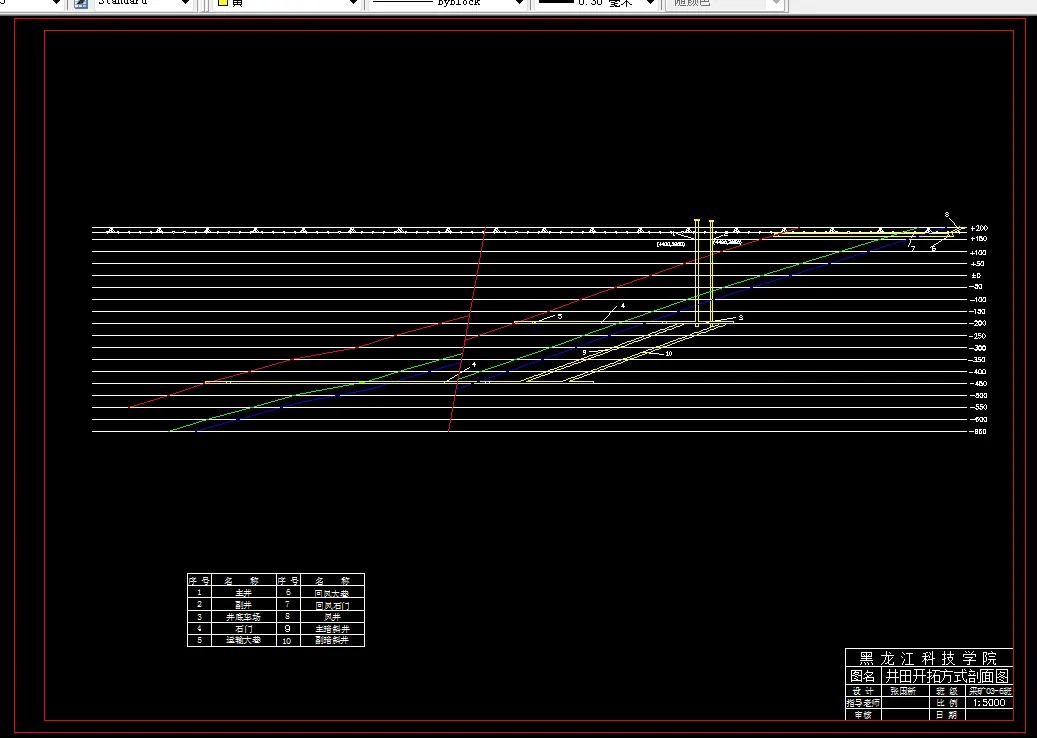The image size is (1037, 738).
Task: Click callout number 3 by the shaft bottom
Action: pos(741,318)
